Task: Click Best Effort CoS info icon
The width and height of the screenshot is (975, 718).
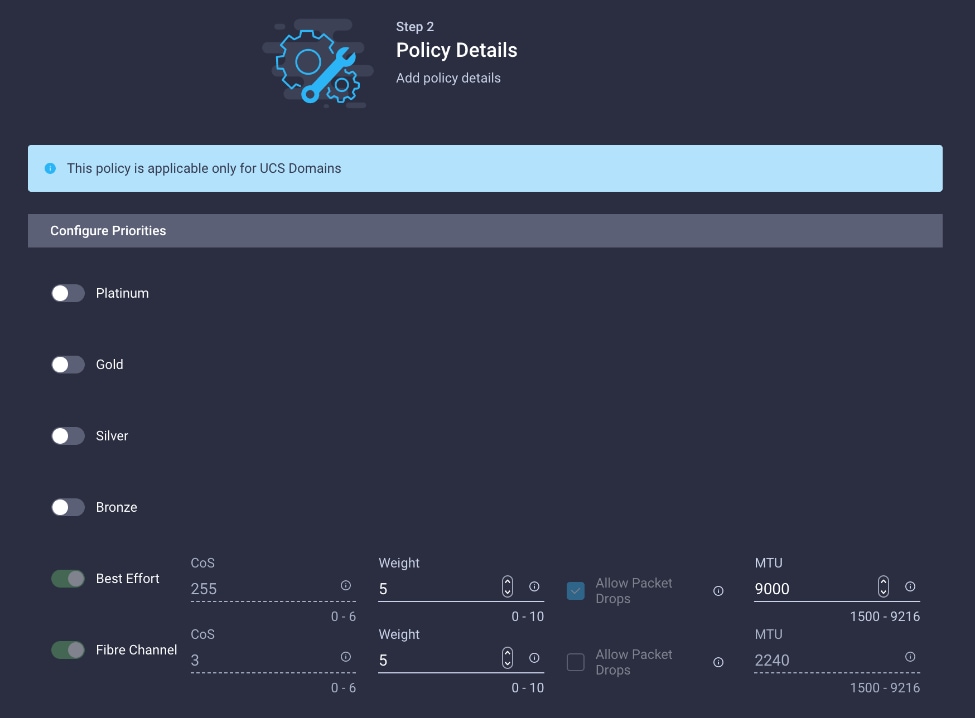Action: pyautogui.click(x=346, y=586)
